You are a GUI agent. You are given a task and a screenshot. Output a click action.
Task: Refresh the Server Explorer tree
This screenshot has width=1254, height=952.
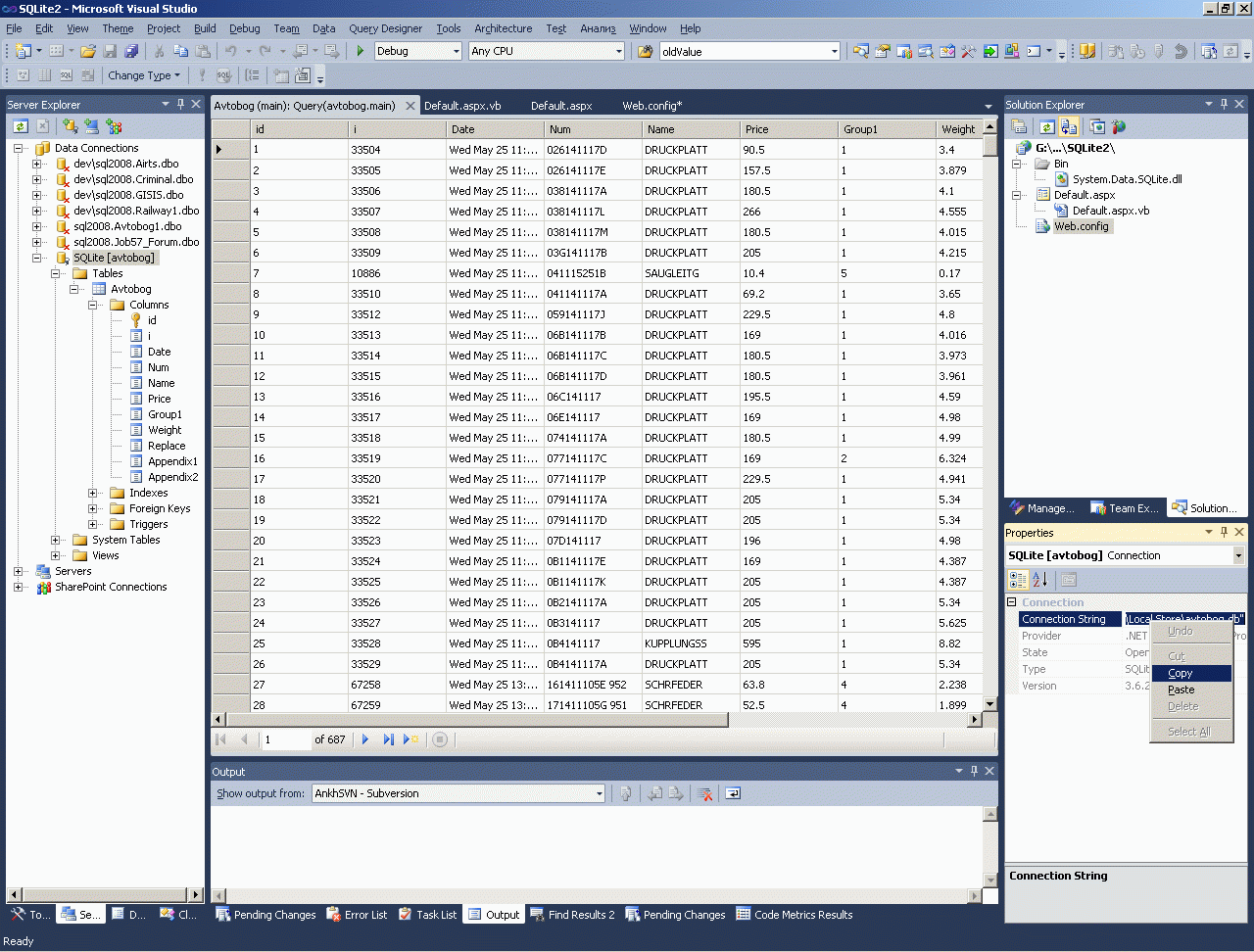point(21,126)
